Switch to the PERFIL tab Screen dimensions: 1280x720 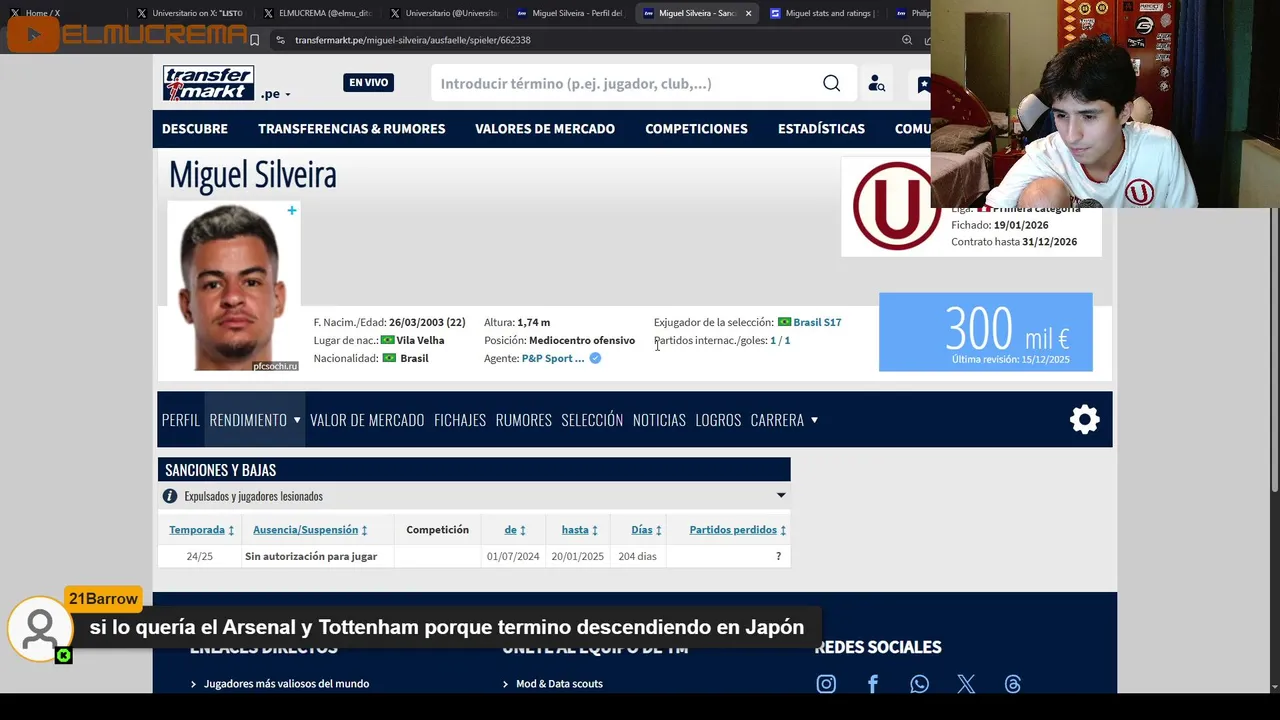tap(181, 420)
